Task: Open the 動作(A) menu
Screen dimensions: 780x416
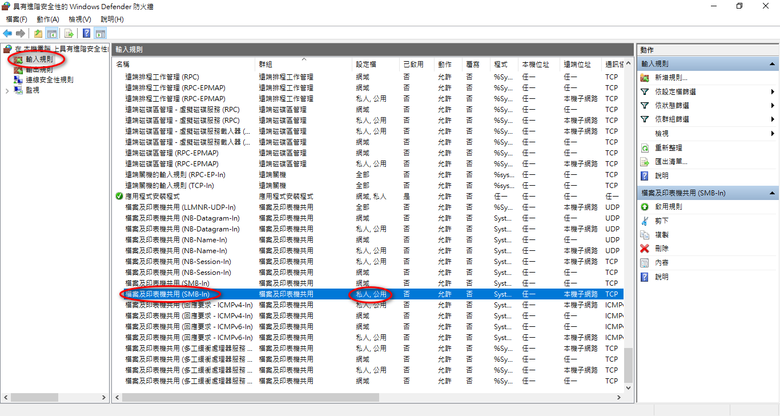Action: click(x=48, y=19)
